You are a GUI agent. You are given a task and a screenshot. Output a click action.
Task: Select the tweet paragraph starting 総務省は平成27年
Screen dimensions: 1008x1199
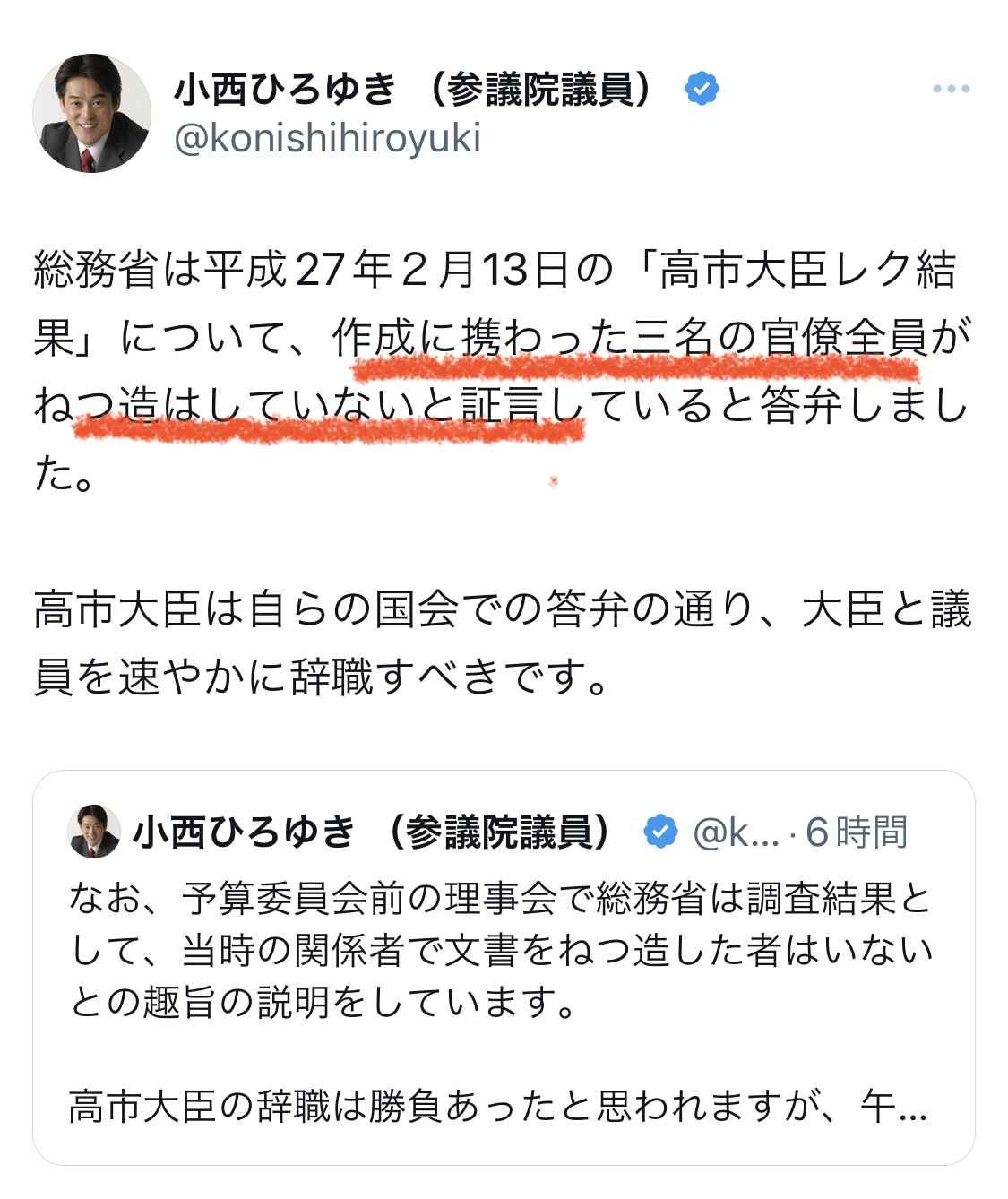[503, 372]
